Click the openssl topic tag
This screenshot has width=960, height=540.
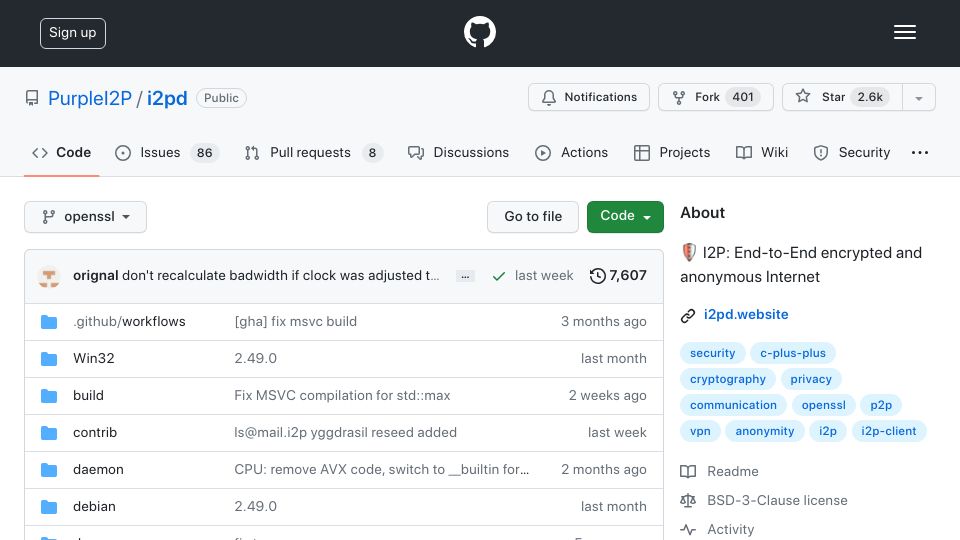pos(823,405)
